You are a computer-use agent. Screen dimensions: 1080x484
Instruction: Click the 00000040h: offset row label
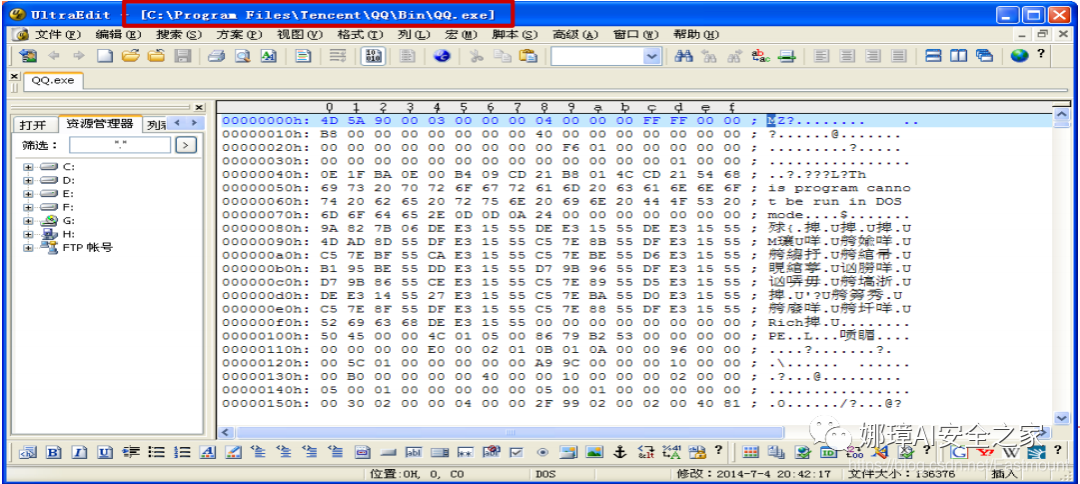[x=266, y=174]
